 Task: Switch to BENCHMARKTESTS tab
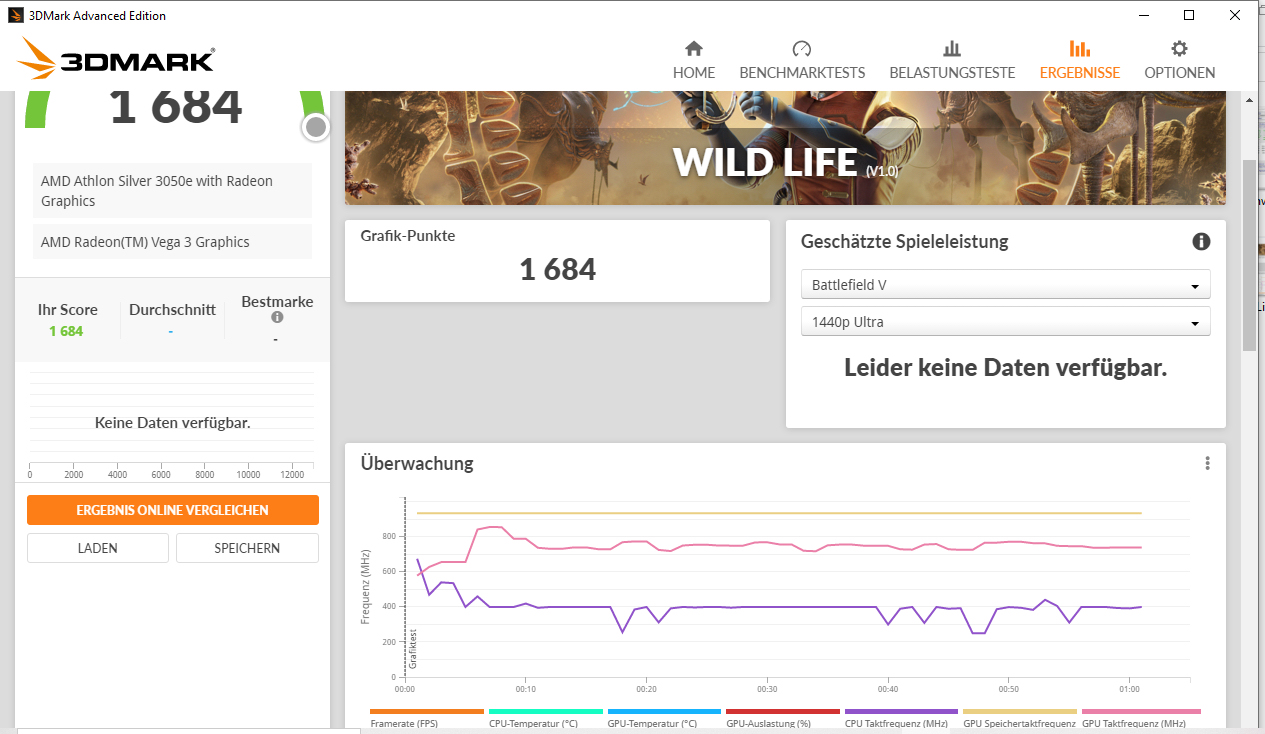tap(802, 60)
